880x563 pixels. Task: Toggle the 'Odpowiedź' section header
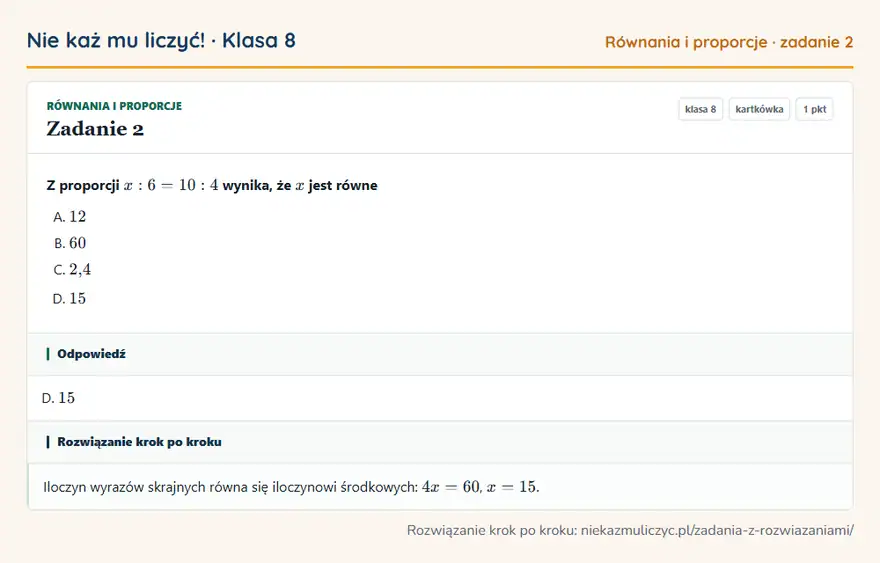pyautogui.click(x=440, y=354)
